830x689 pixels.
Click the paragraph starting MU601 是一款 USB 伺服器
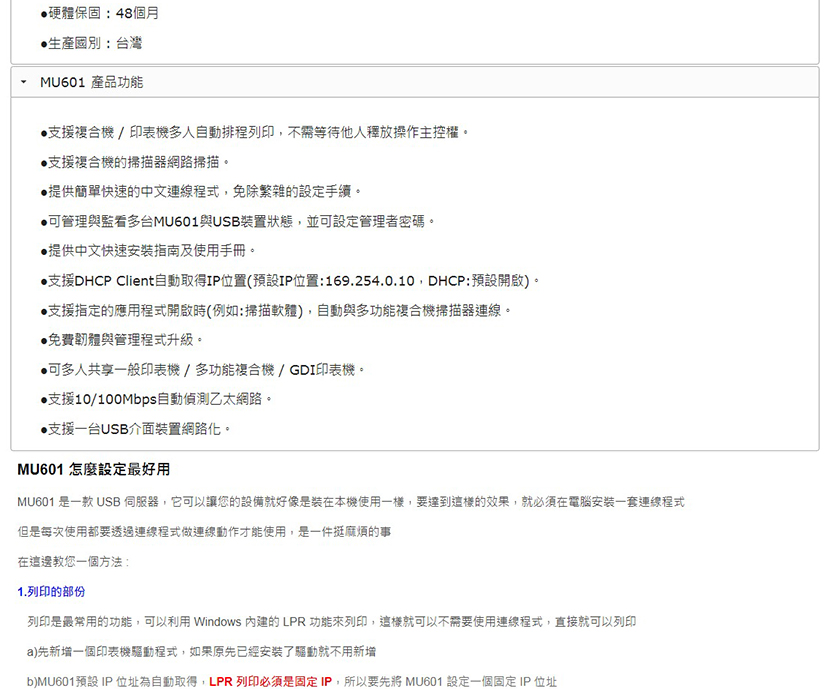tap(351, 502)
